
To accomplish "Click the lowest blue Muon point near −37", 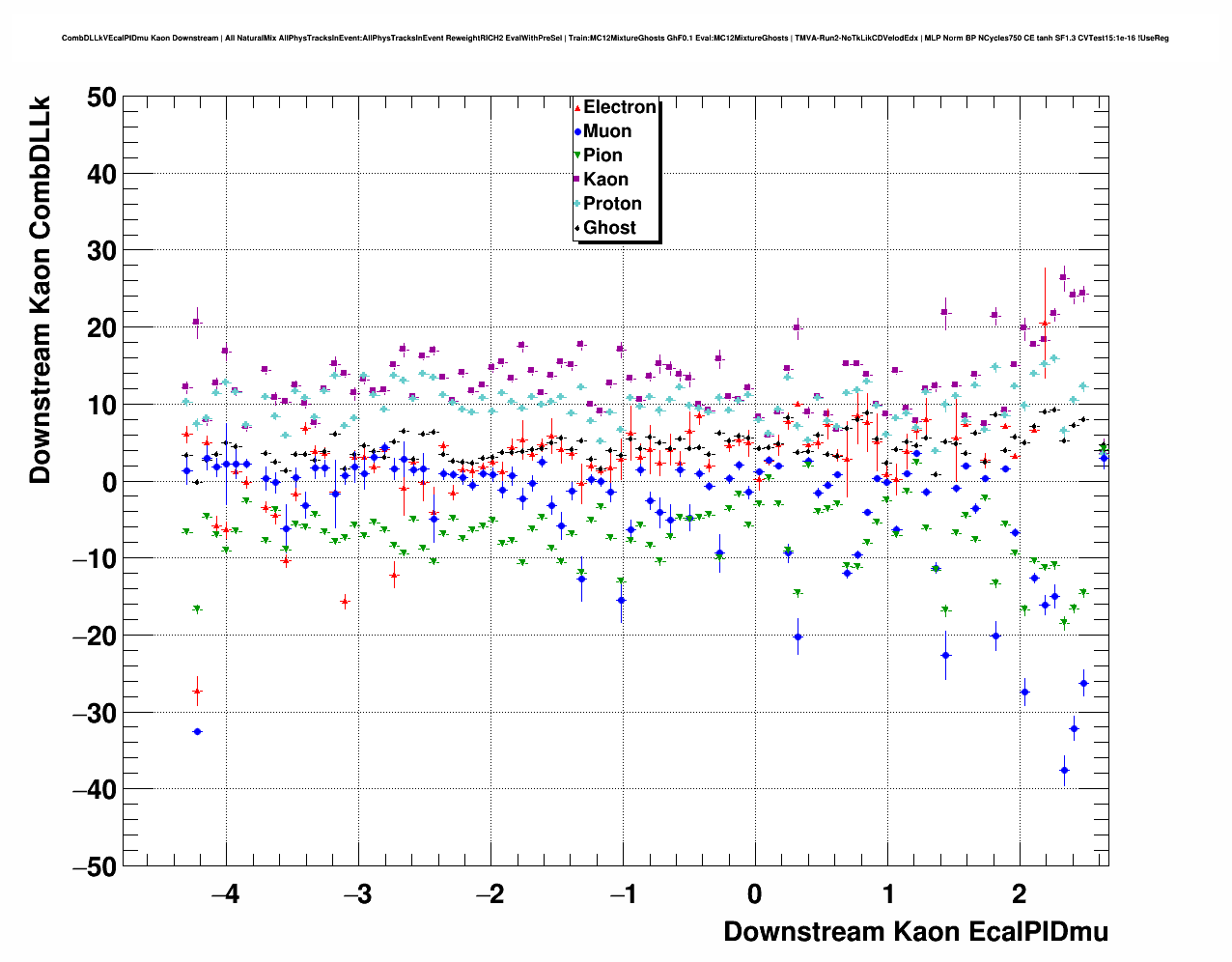I will [1064, 770].
